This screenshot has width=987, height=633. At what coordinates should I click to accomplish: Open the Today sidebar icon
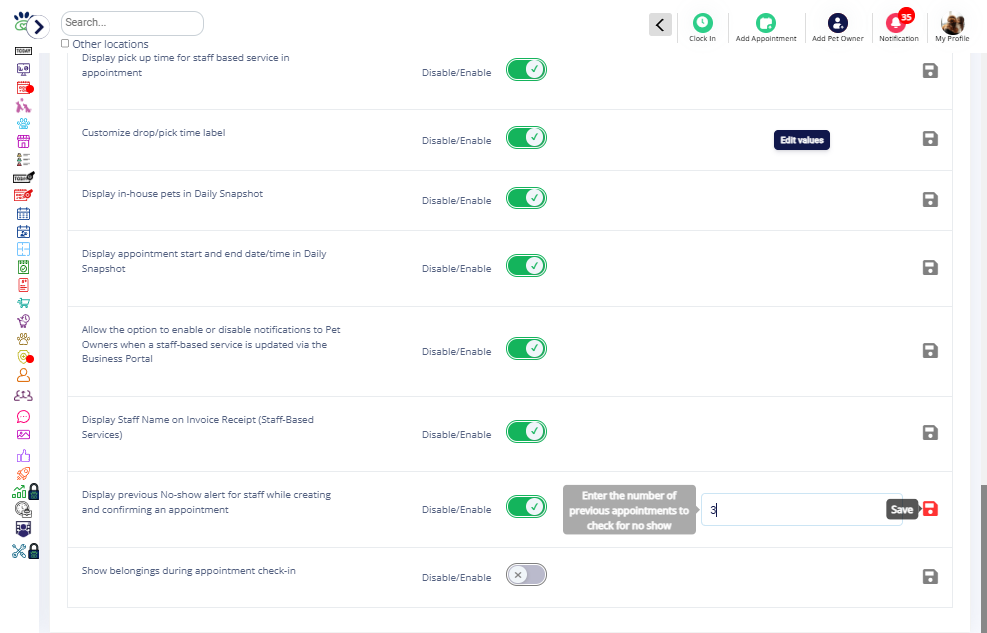click(x=23, y=51)
